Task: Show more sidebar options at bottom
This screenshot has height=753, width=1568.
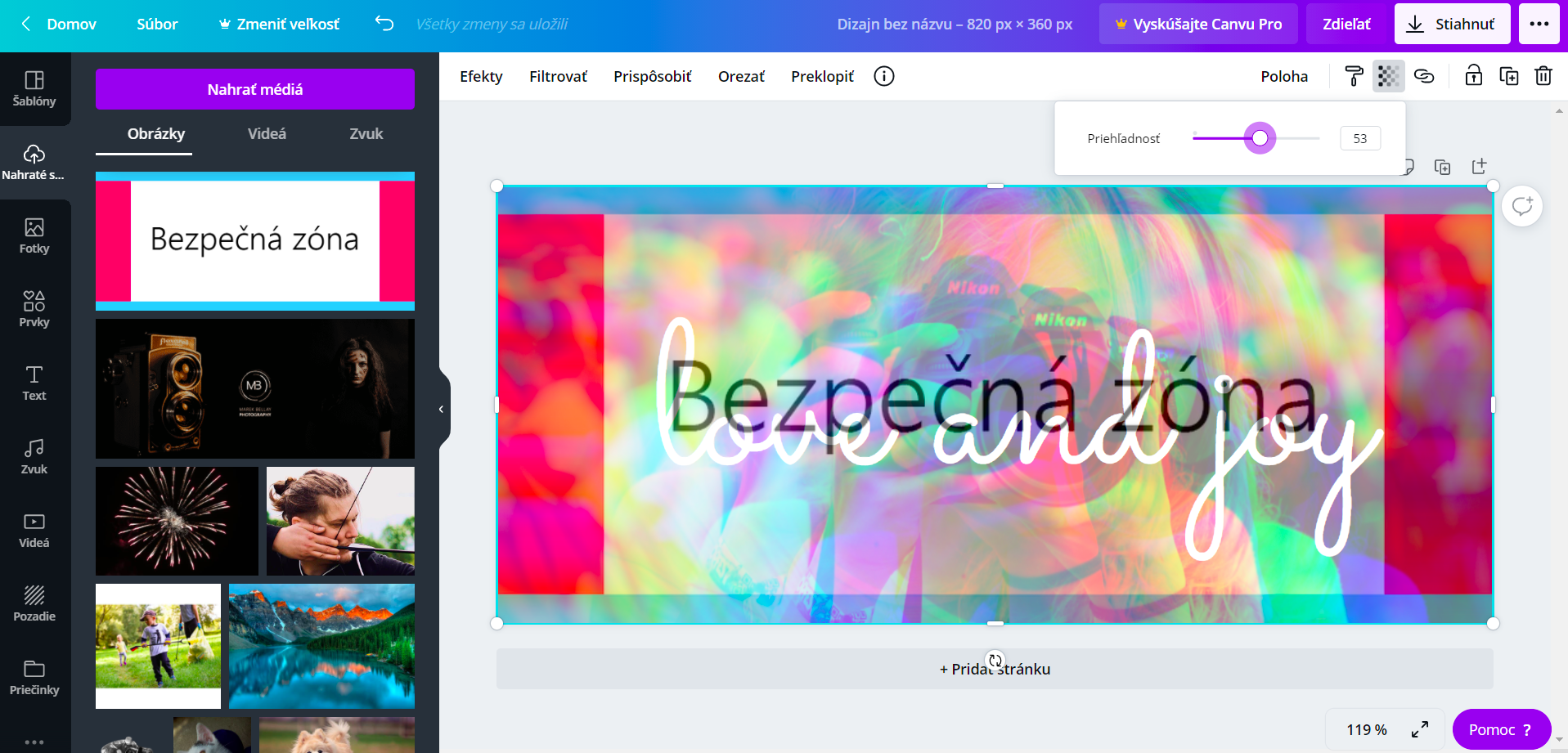Action: tap(34, 742)
